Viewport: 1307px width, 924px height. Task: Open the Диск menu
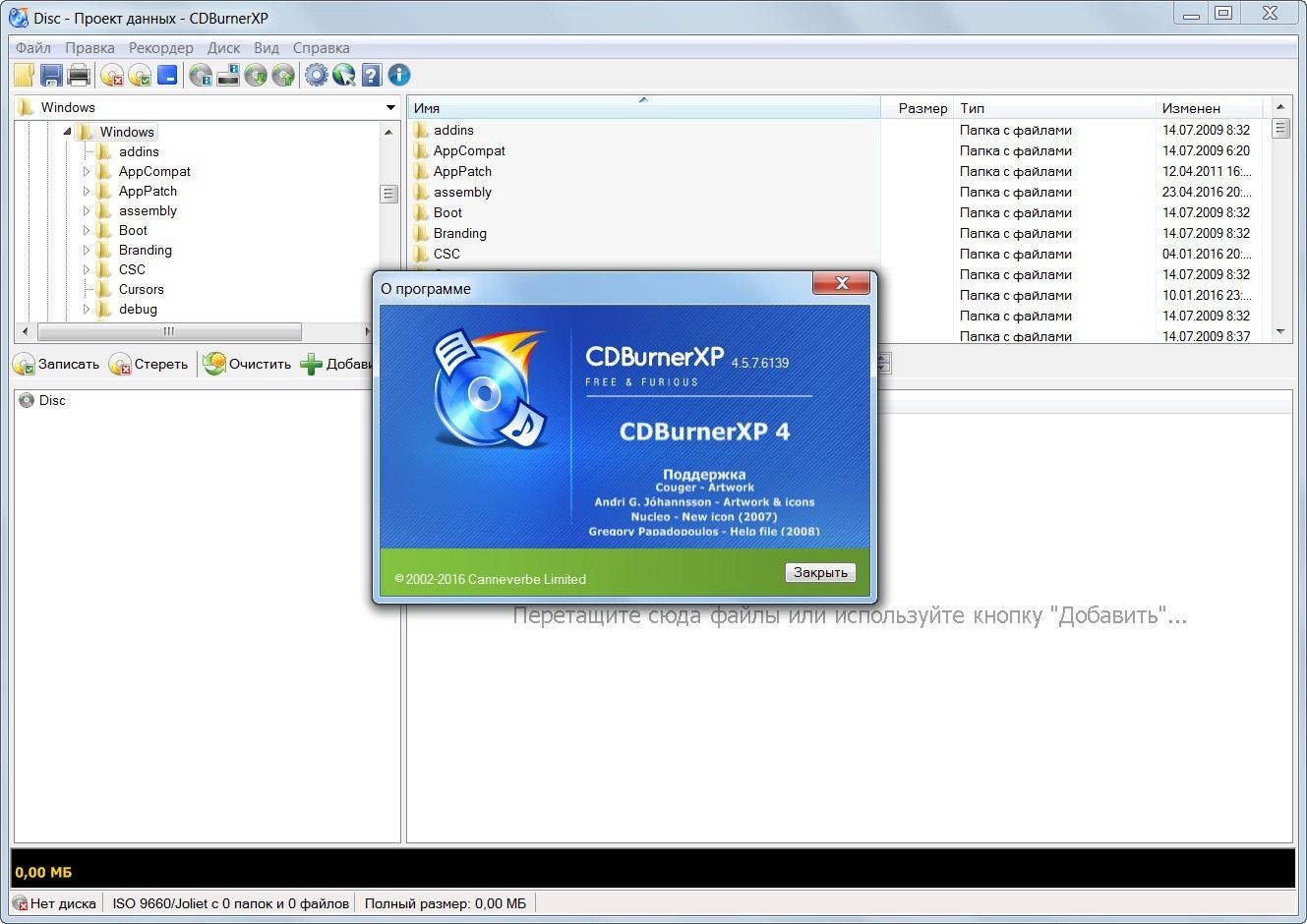coord(224,47)
